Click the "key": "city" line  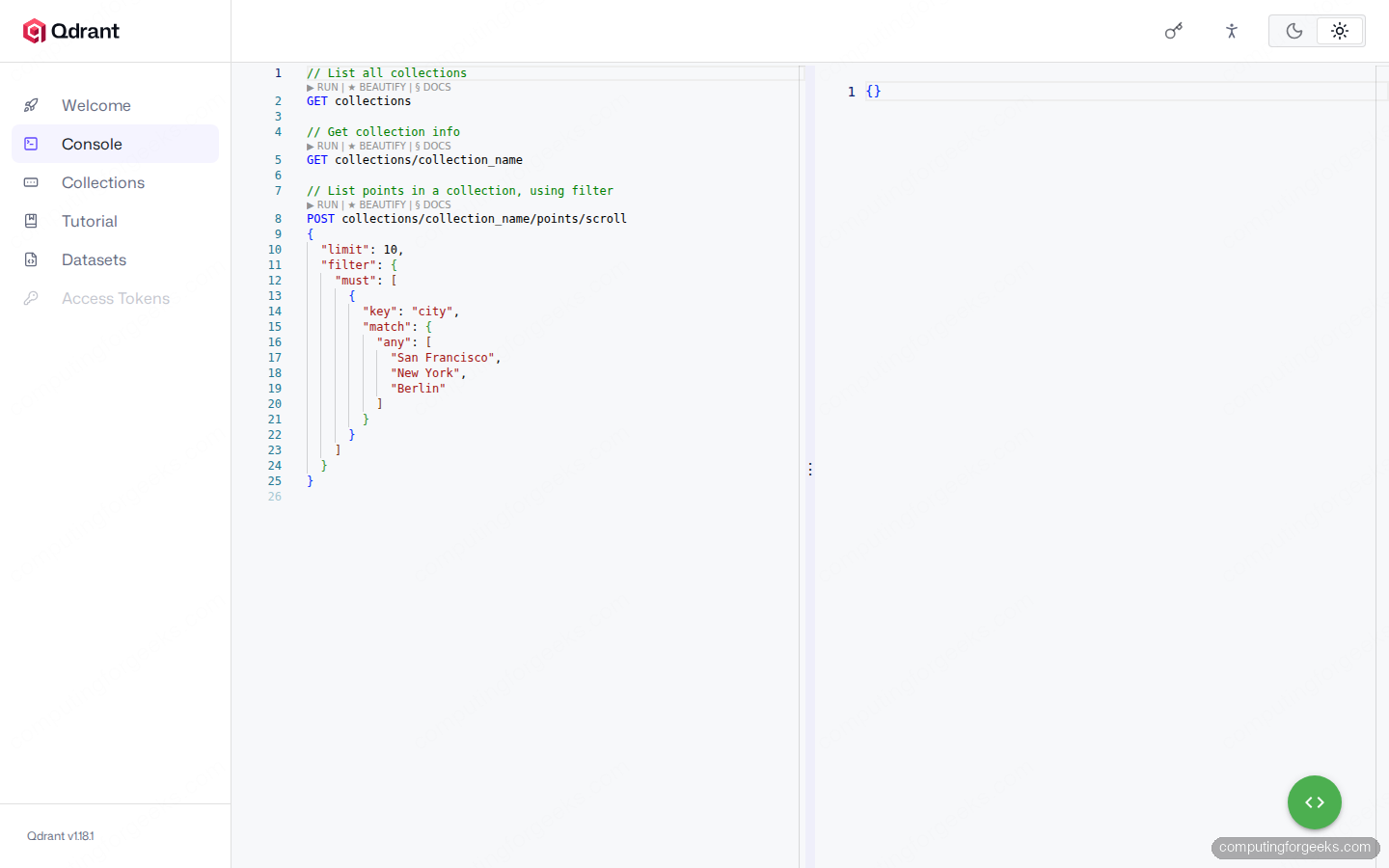[x=411, y=312]
